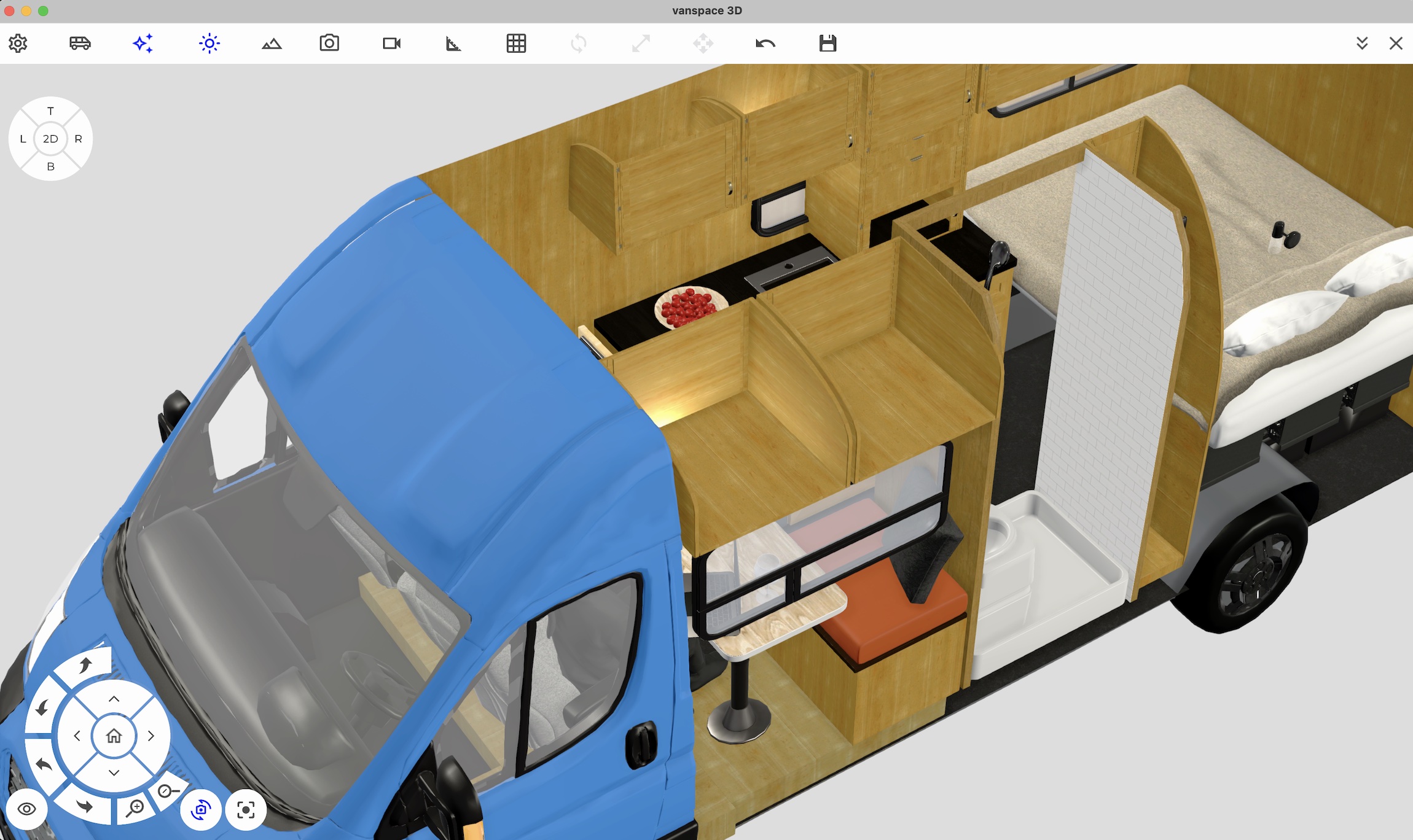Show the grid overlay icon
Screen dimensions: 1413x840
tap(516, 44)
